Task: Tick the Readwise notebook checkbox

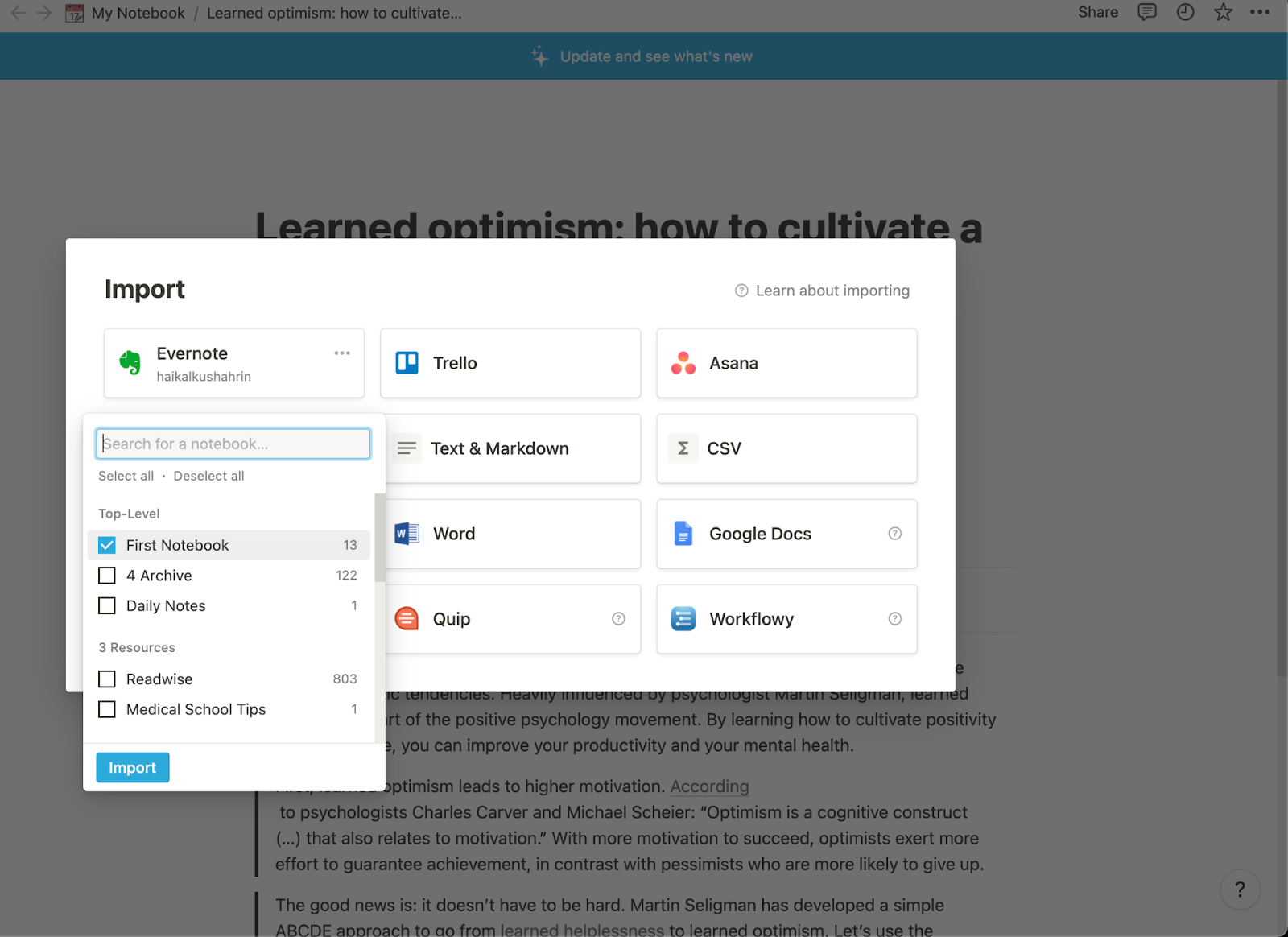Action: coord(107,679)
